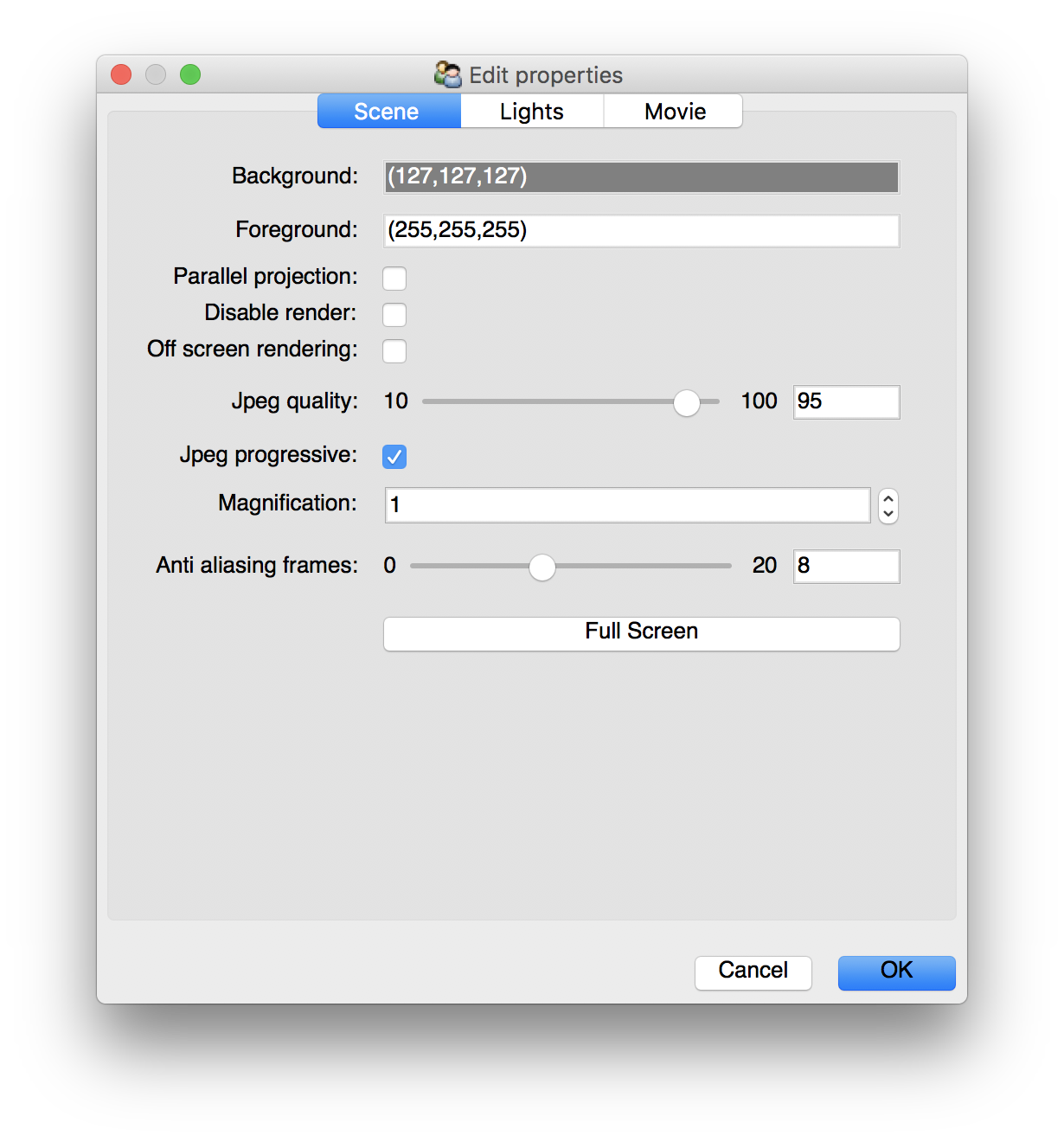Image resolution: width=1064 pixels, height=1142 pixels.
Task: Uncheck Jpeg progressive checkbox
Action: [394, 456]
